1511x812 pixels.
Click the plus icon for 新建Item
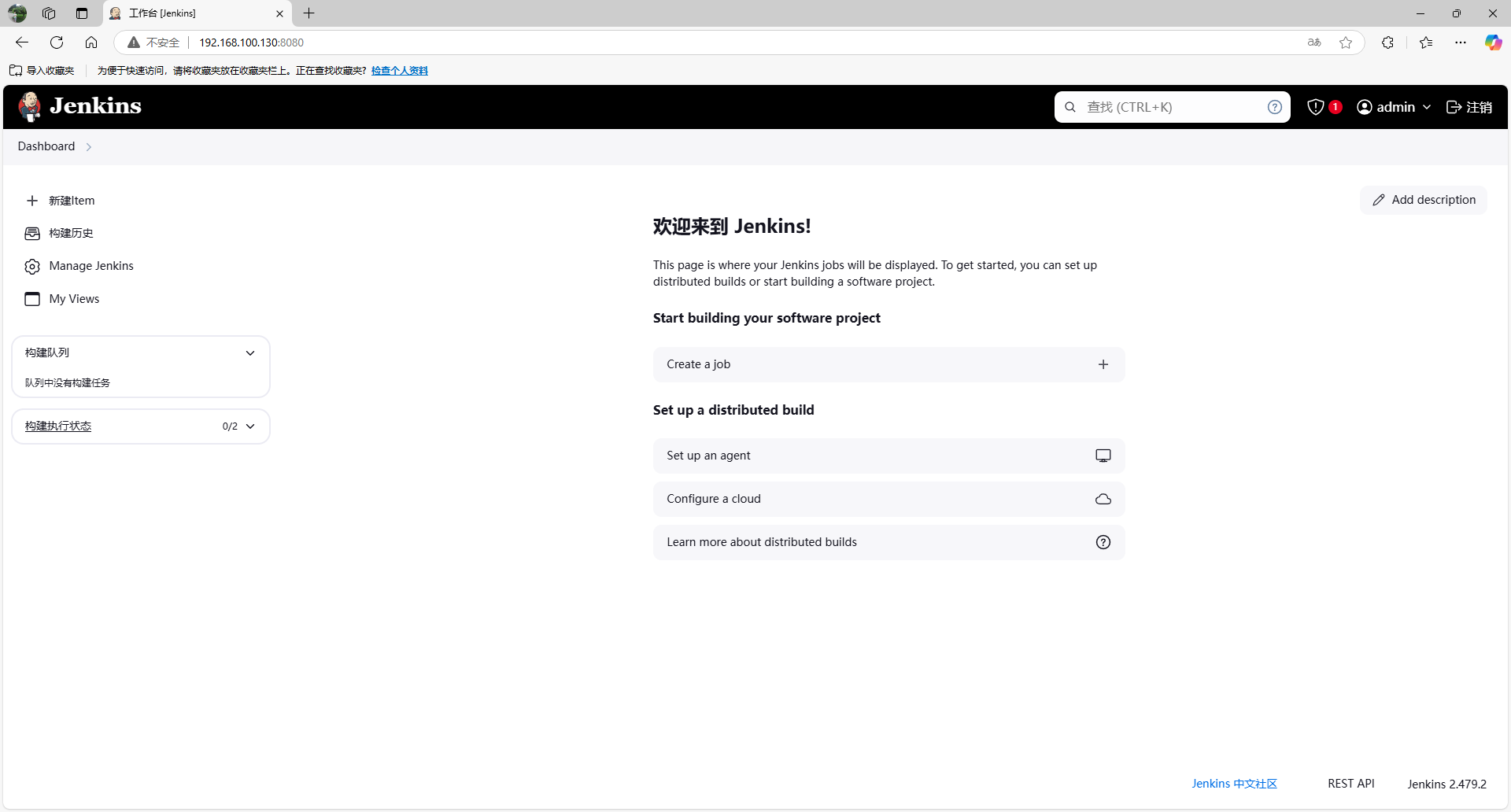coord(32,201)
